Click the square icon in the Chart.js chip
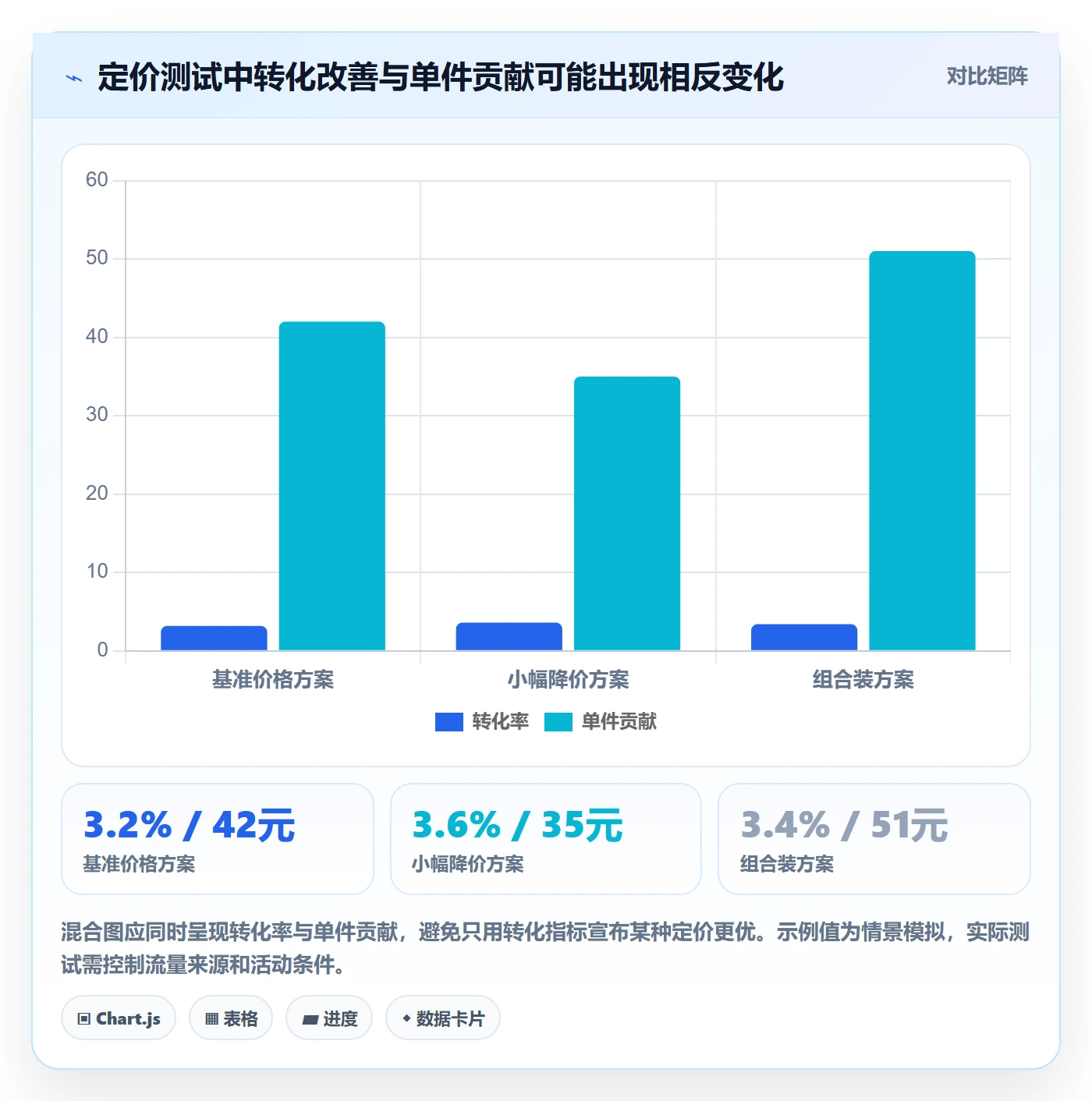Screen dimensions: 1092x1101 click(x=84, y=1019)
